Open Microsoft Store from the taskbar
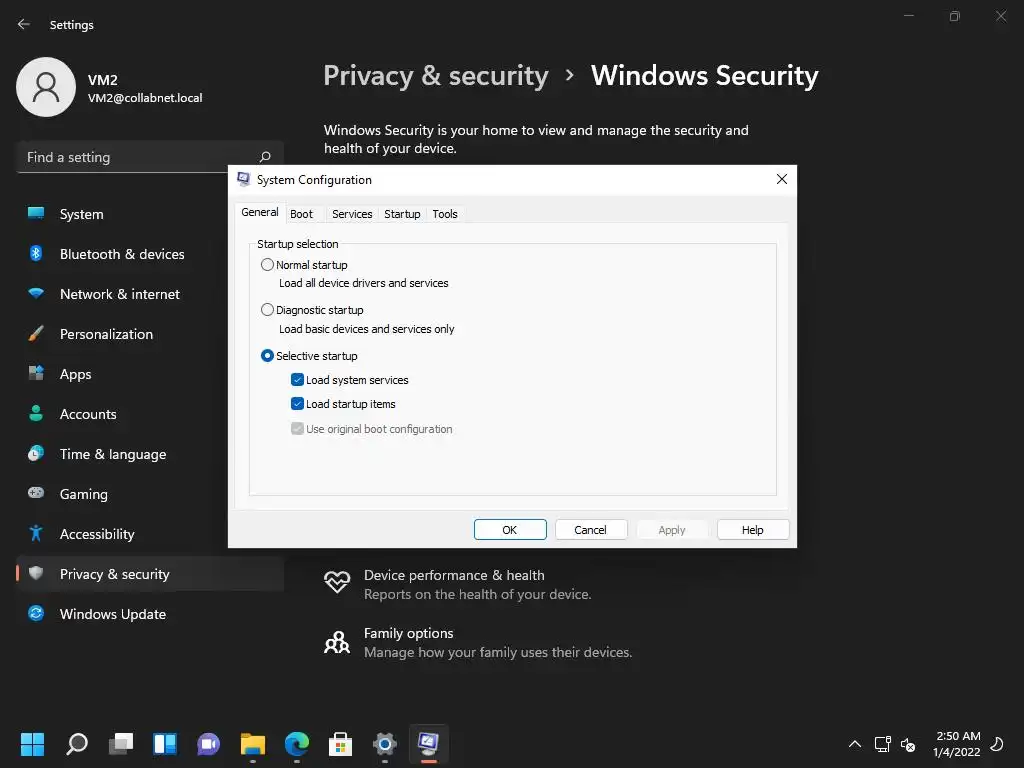 point(340,744)
